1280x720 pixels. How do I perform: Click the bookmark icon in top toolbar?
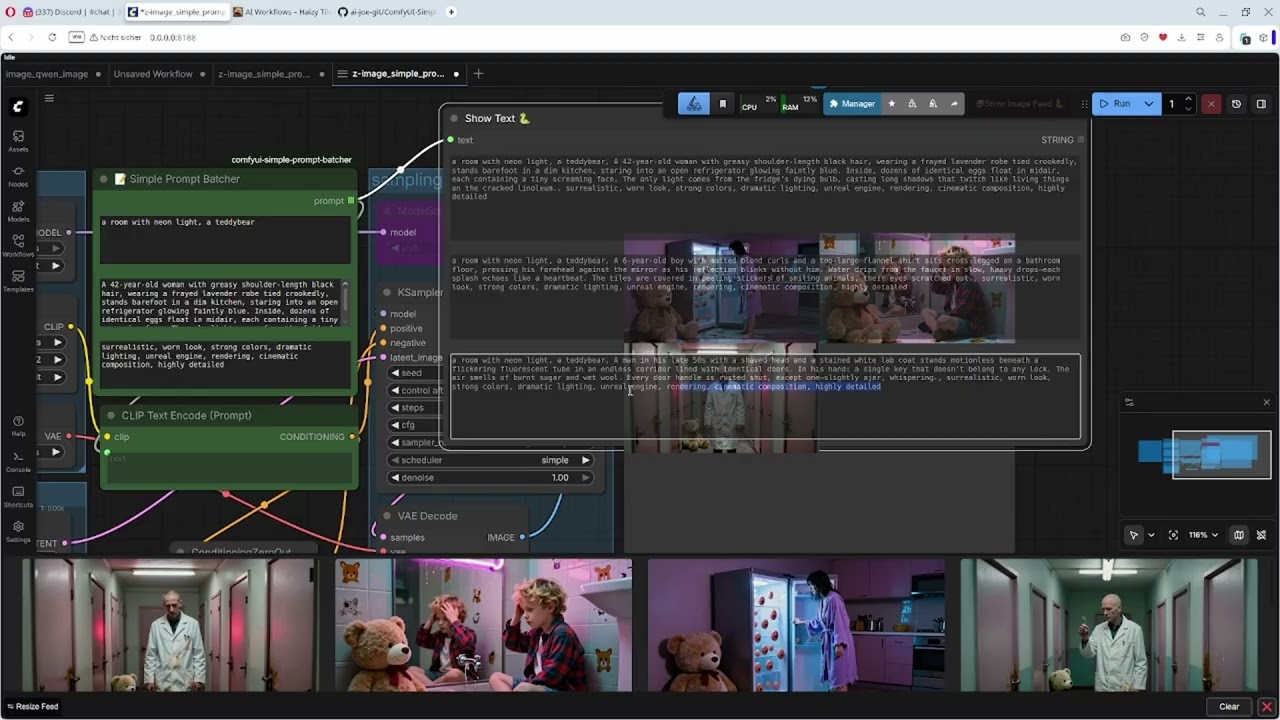click(723, 104)
